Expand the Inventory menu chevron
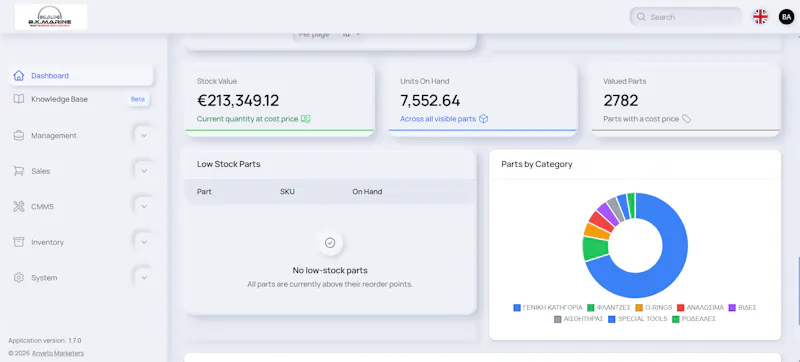This screenshot has width=800, height=362. tap(144, 242)
